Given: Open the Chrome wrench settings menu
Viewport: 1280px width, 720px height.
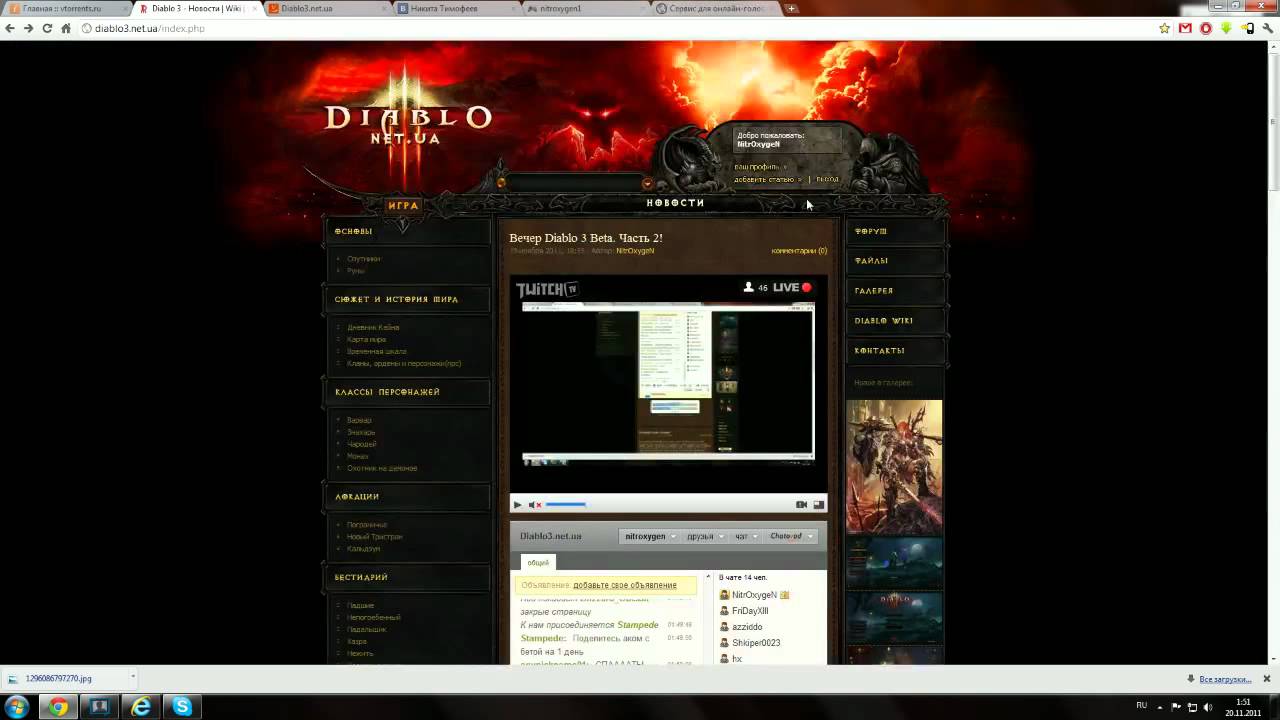Looking at the screenshot, I should tap(1268, 28).
